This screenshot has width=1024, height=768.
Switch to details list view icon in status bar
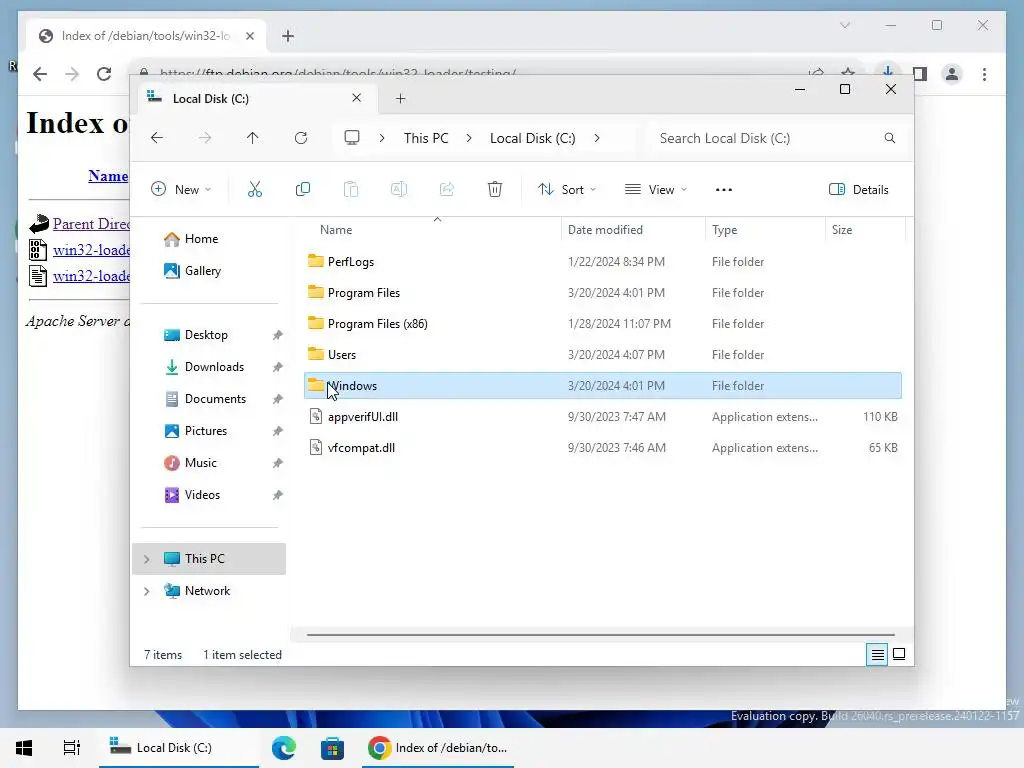click(x=878, y=654)
